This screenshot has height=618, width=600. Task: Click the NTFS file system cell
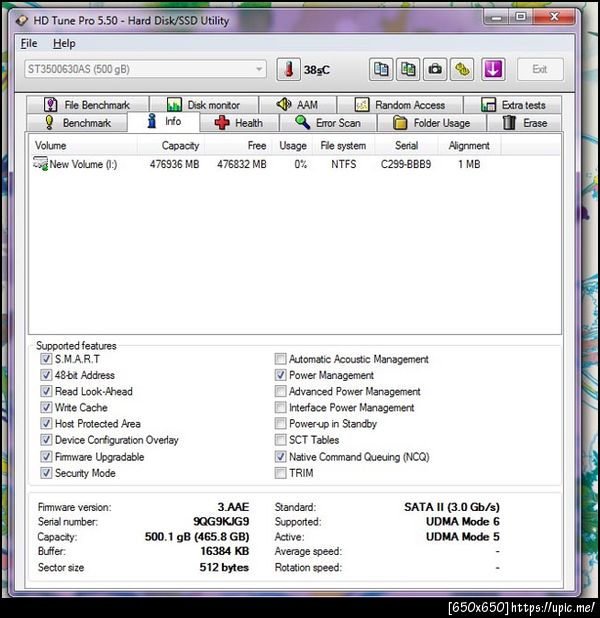[x=343, y=164]
